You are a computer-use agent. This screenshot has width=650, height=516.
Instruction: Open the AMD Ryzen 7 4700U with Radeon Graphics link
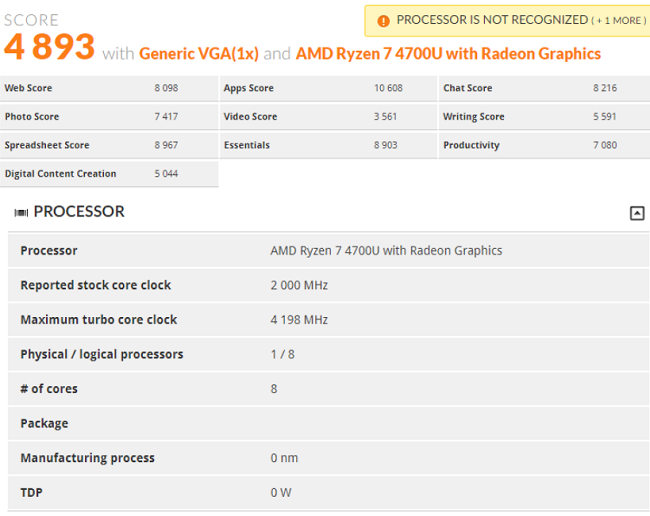pos(448,54)
